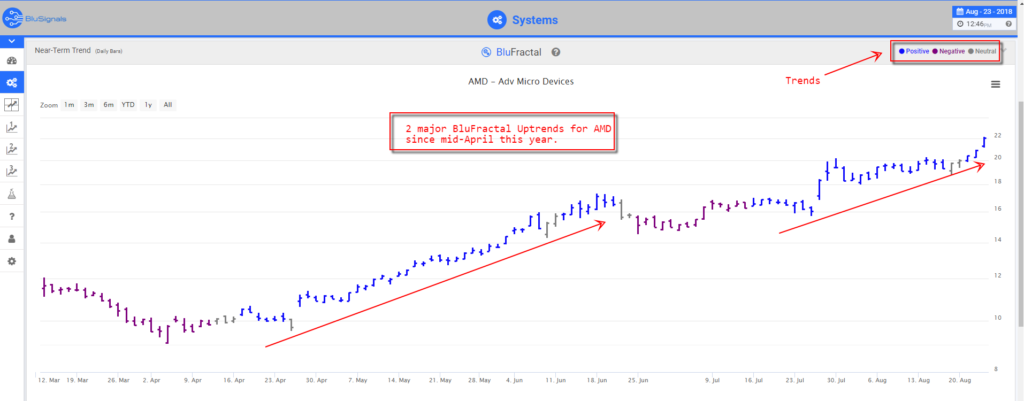Screen dimensions: 1024x401
Task: Toggle the Neutral trend legend item
Action: (x=984, y=51)
